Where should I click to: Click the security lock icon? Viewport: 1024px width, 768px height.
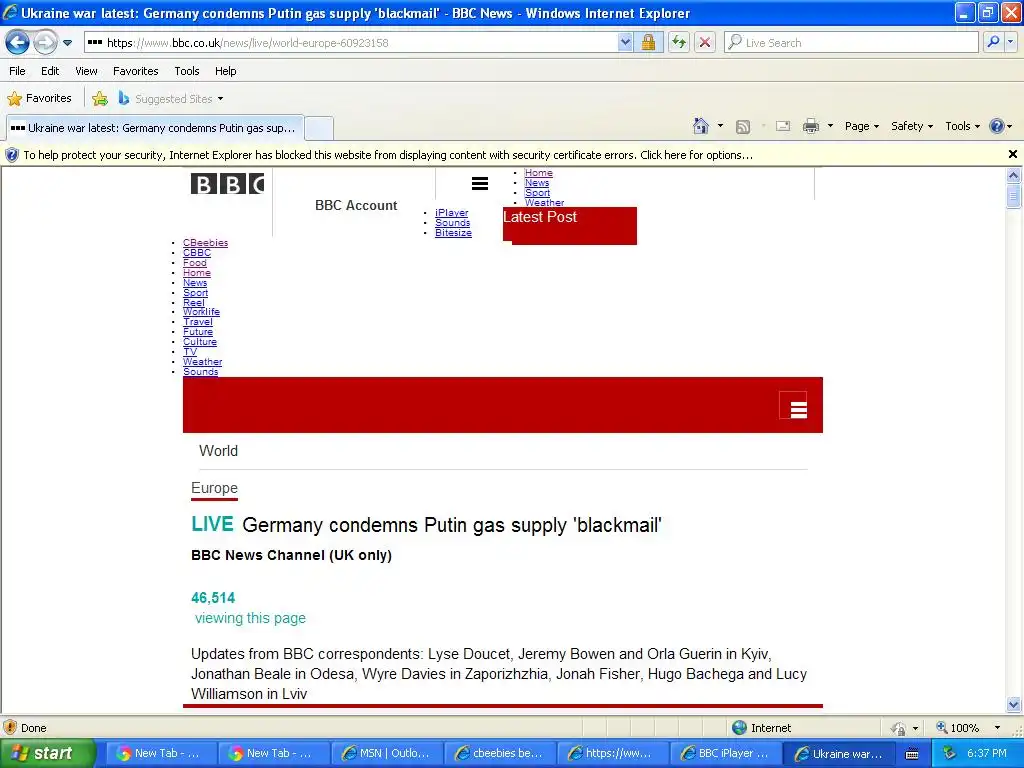click(x=648, y=43)
